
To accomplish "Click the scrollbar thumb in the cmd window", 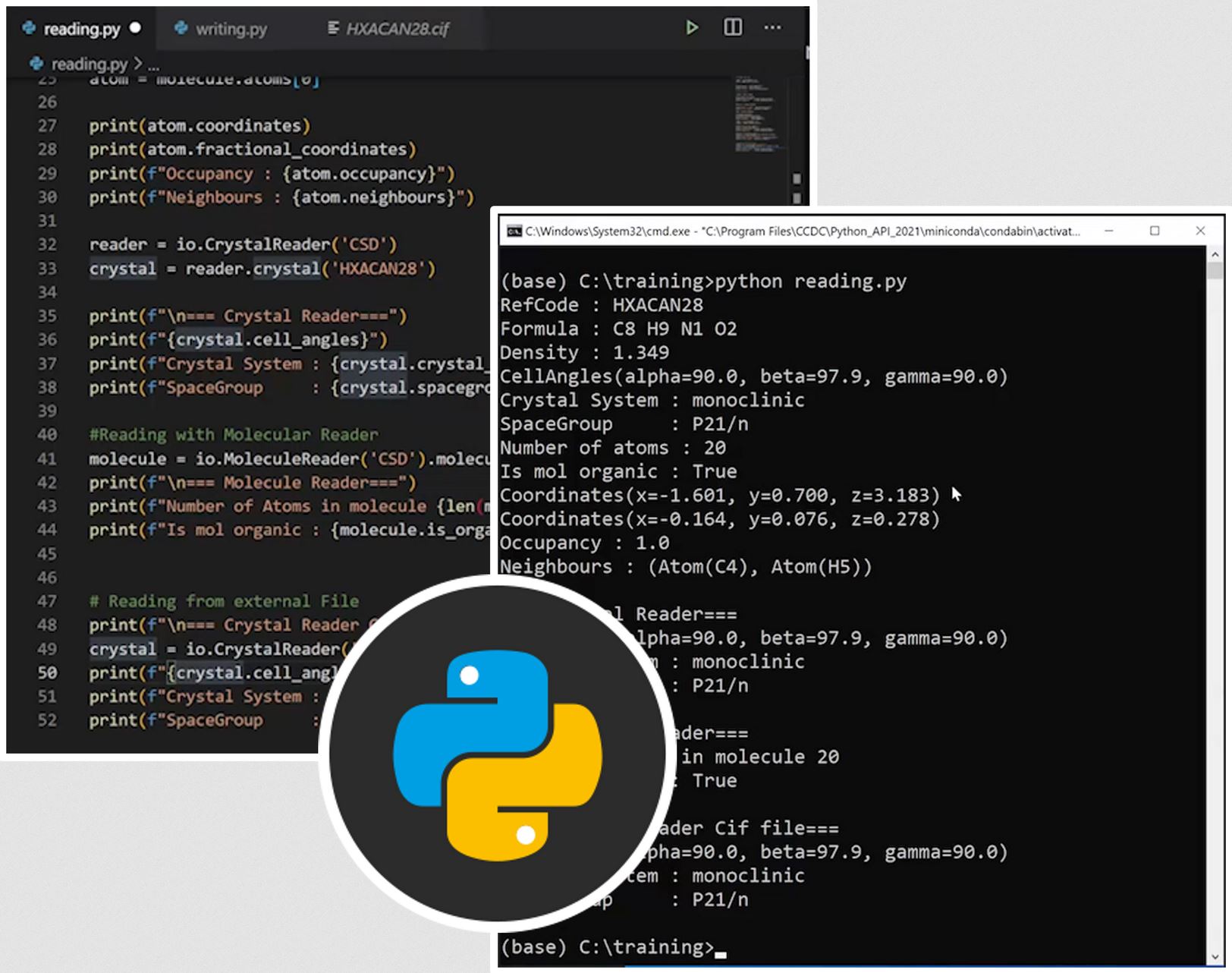I will [1215, 270].
